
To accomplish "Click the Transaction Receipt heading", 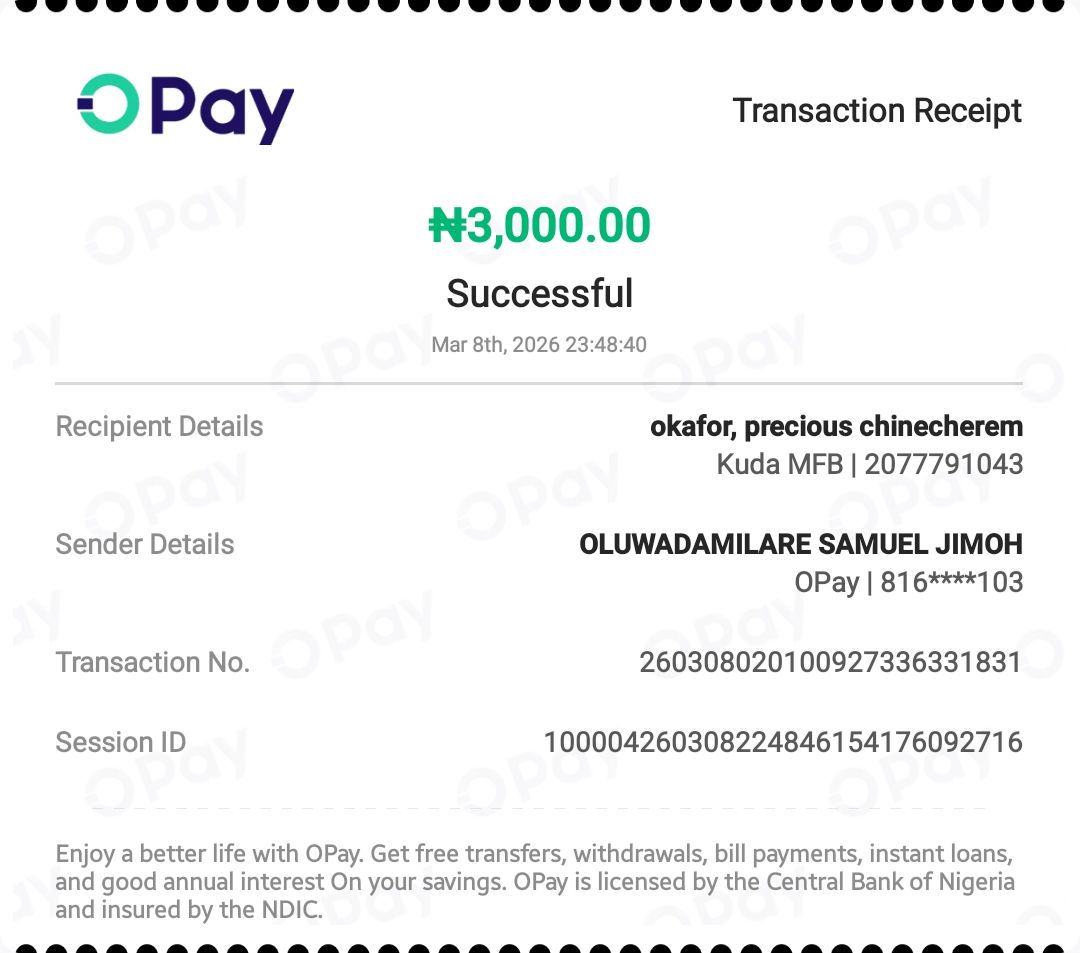I will [x=877, y=111].
